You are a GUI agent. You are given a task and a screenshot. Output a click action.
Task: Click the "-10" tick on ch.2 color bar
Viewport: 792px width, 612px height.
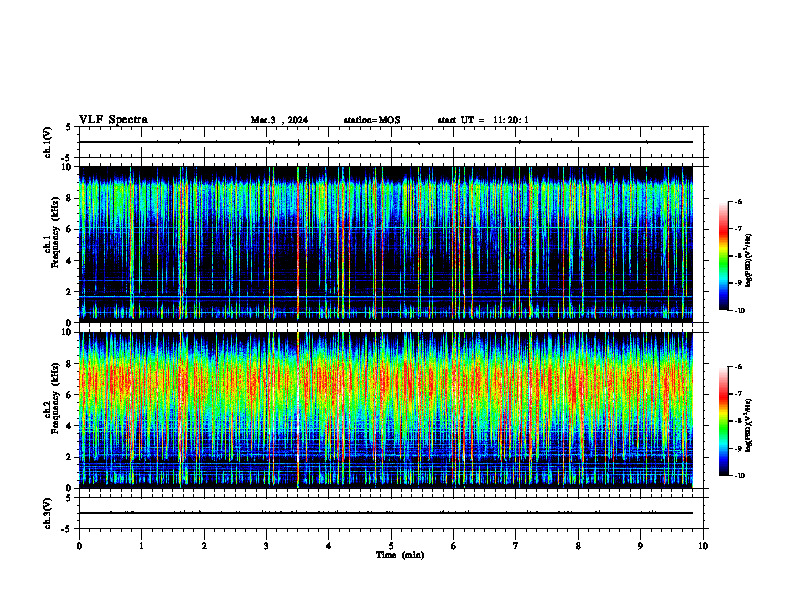click(739, 476)
